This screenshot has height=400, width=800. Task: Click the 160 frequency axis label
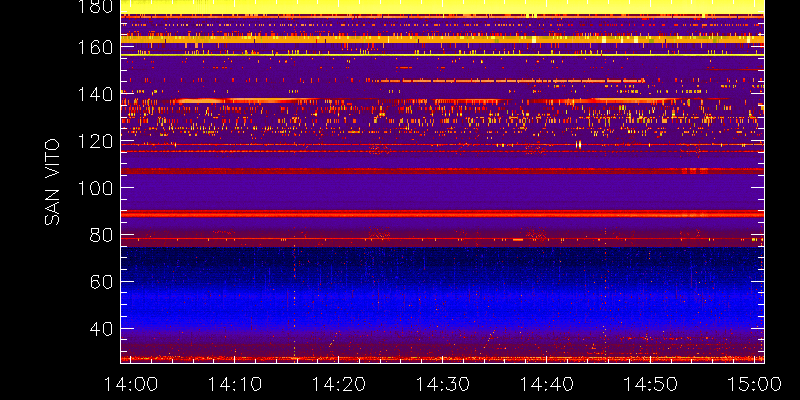(95, 47)
